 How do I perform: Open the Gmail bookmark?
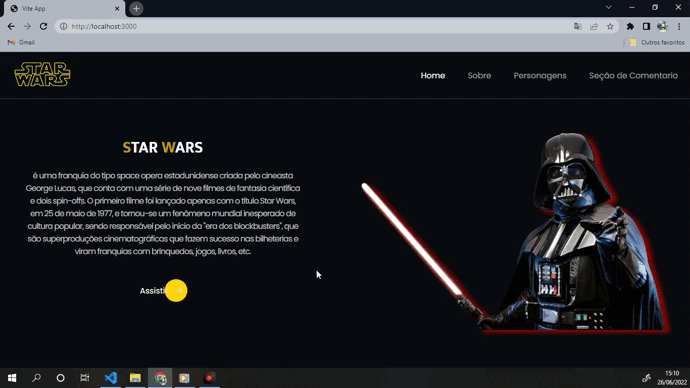(21, 42)
